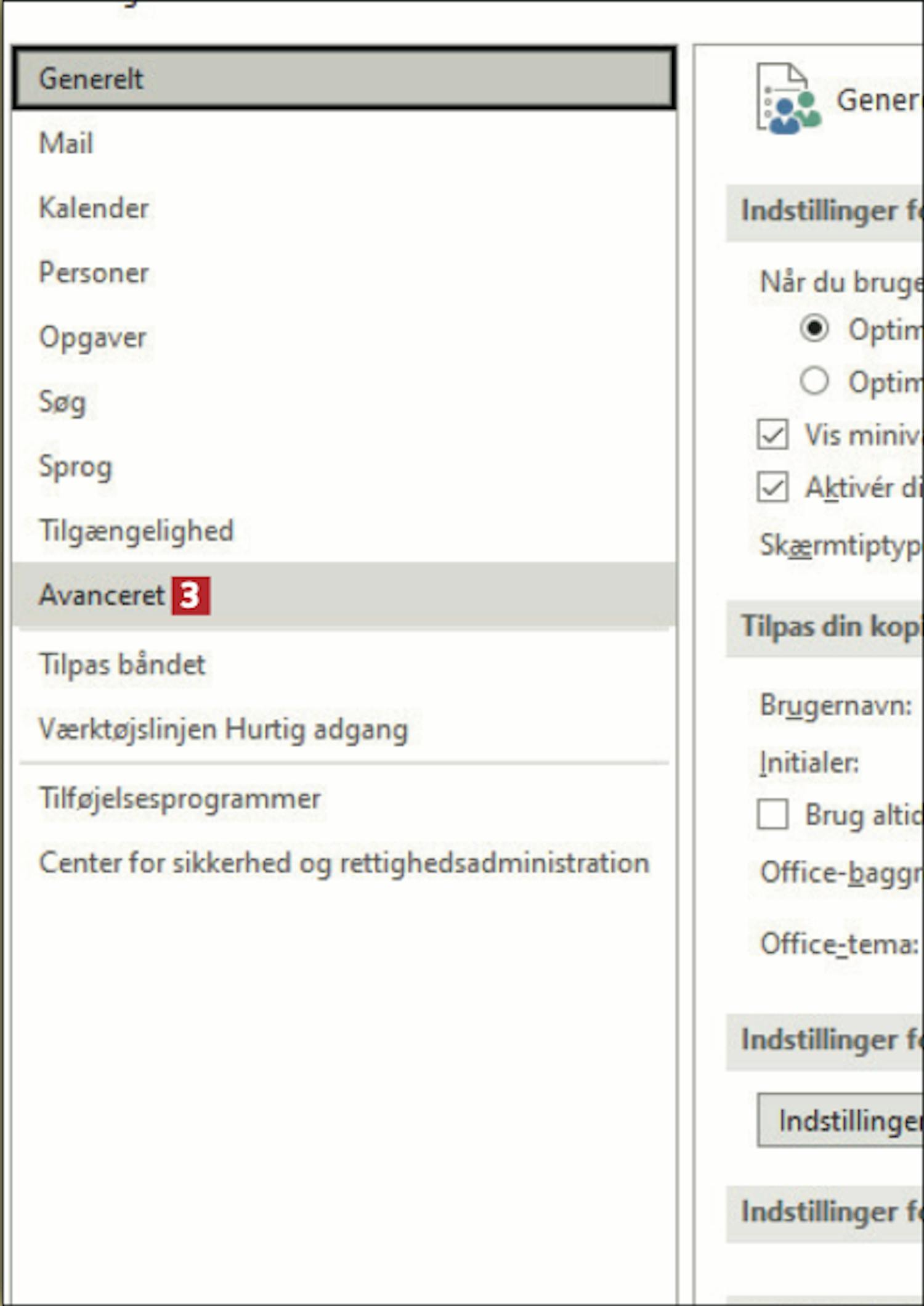
Task: Open the Mail options category
Action: pyautogui.click(x=344, y=143)
